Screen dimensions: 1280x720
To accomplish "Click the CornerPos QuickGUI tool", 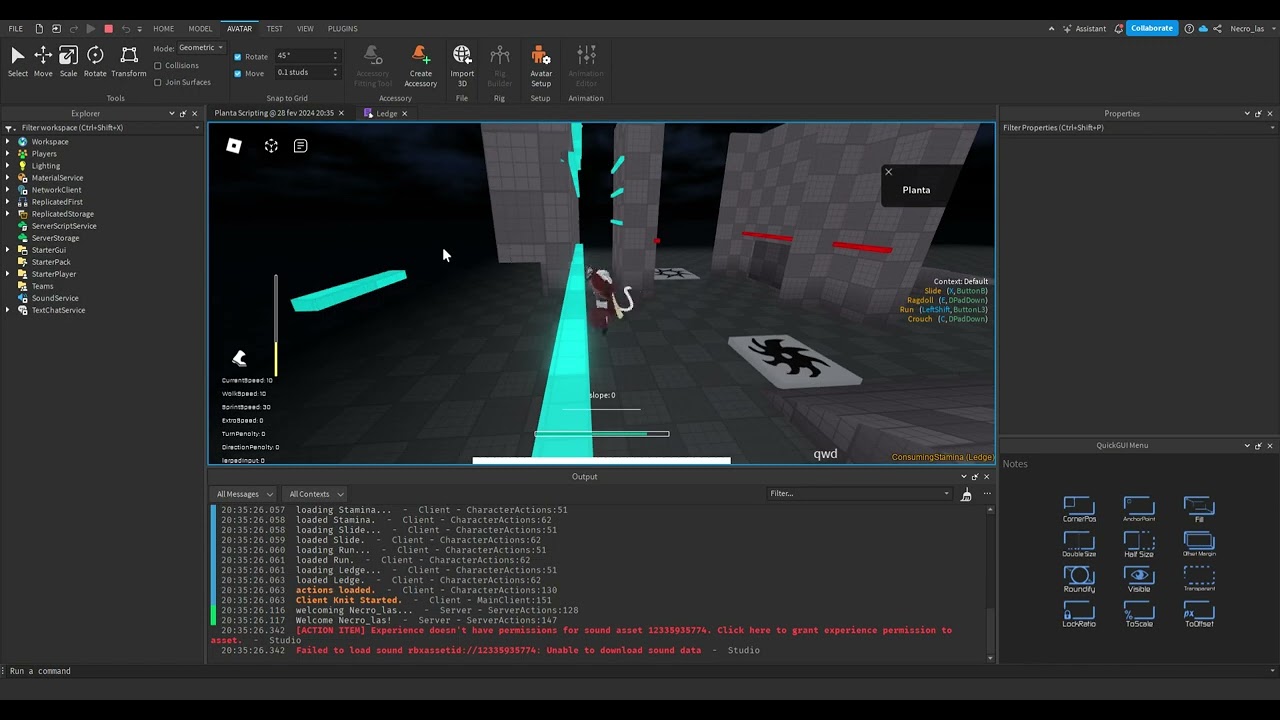I will 1079,509.
